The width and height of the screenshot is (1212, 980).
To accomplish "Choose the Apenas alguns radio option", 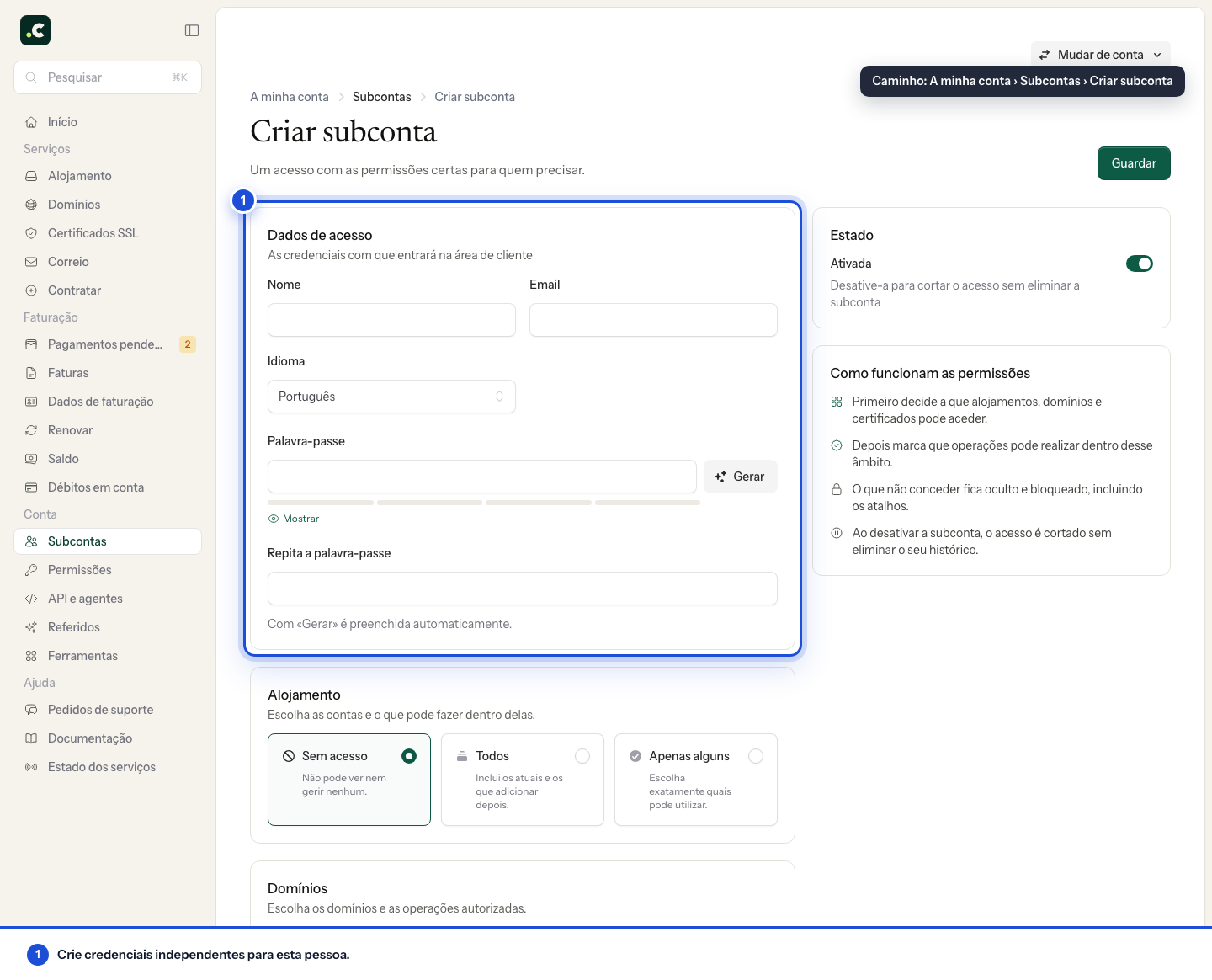I will [756, 756].
